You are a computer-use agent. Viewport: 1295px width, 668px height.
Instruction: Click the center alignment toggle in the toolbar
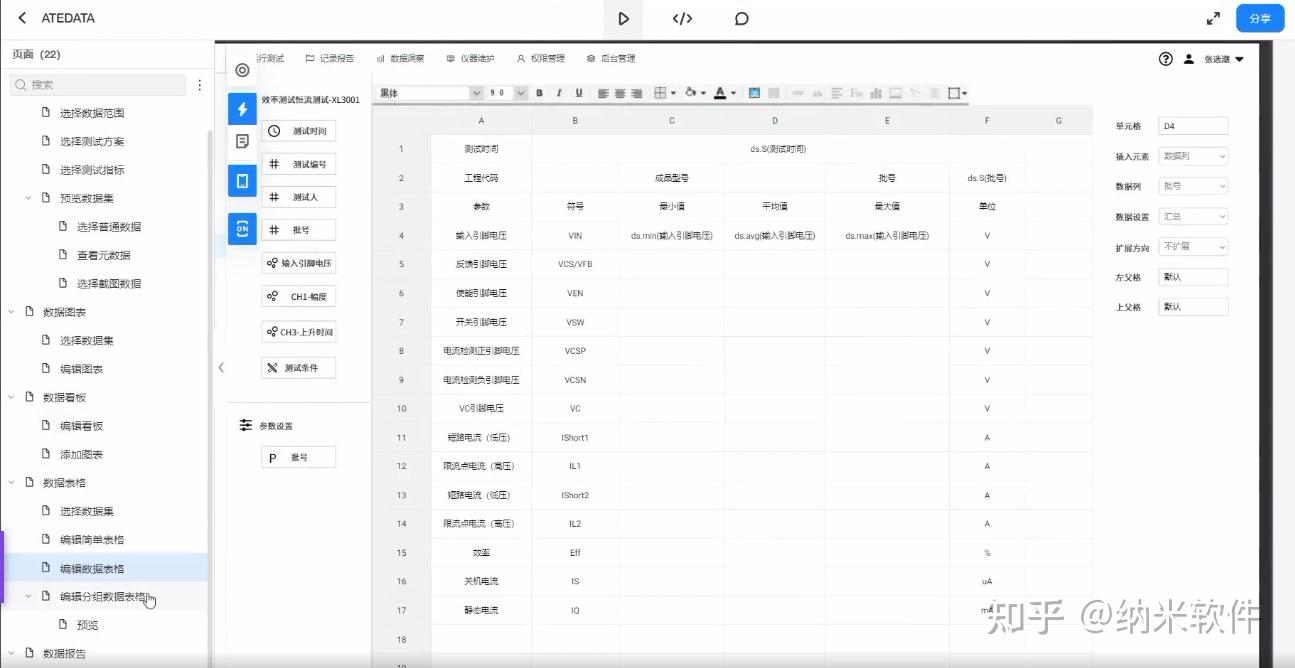click(620, 93)
